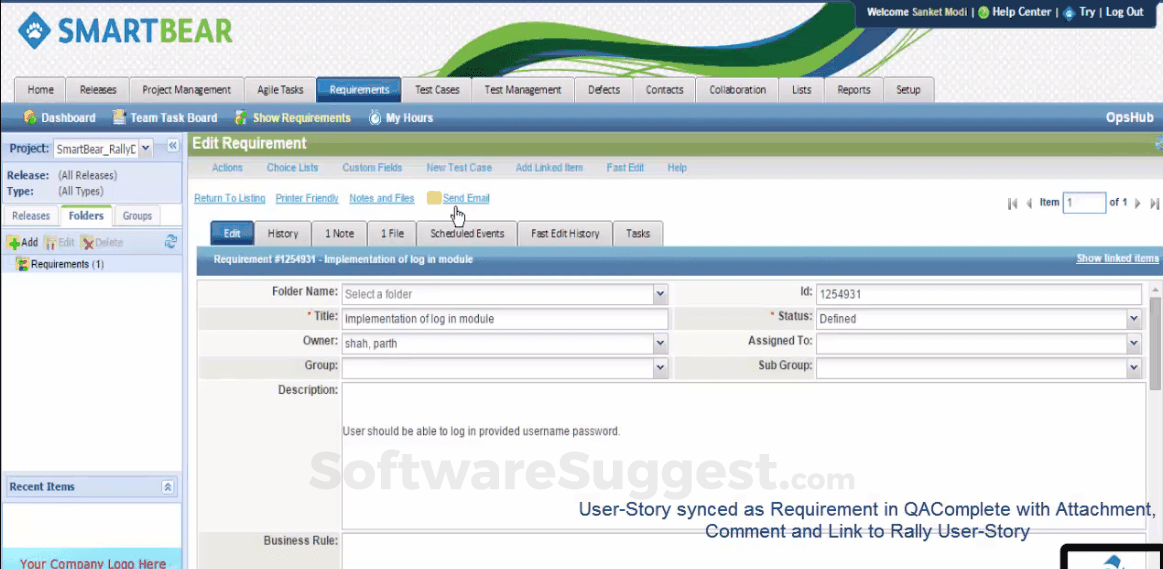
Task: Open the Project Management tab
Action: coord(186,90)
